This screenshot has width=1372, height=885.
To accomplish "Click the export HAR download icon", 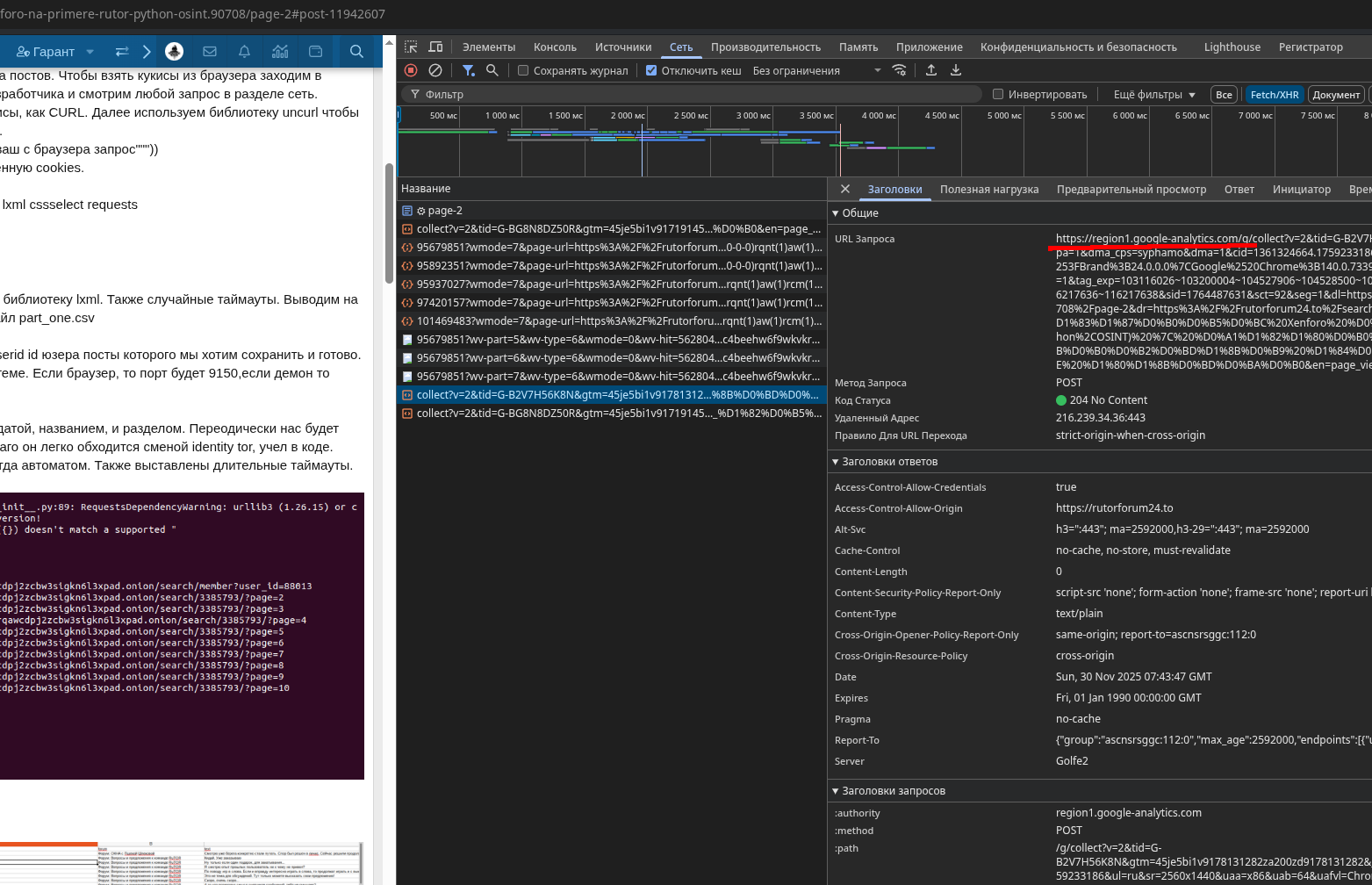I will [x=956, y=70].
